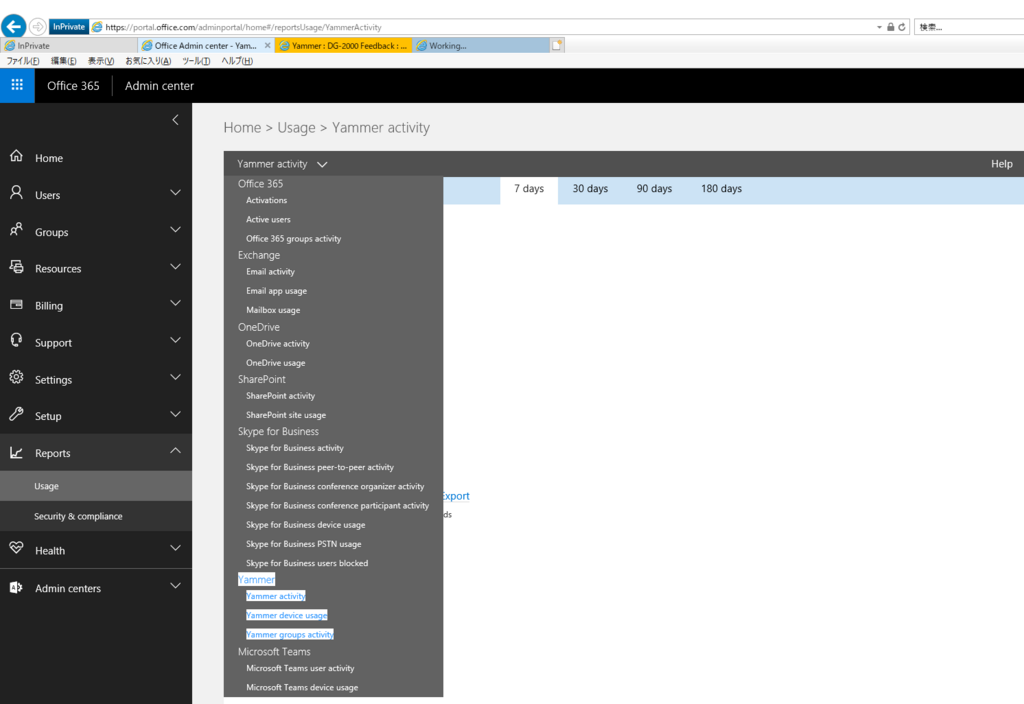
Task: Expand the Support section chevron
Action: coord(175,340)
